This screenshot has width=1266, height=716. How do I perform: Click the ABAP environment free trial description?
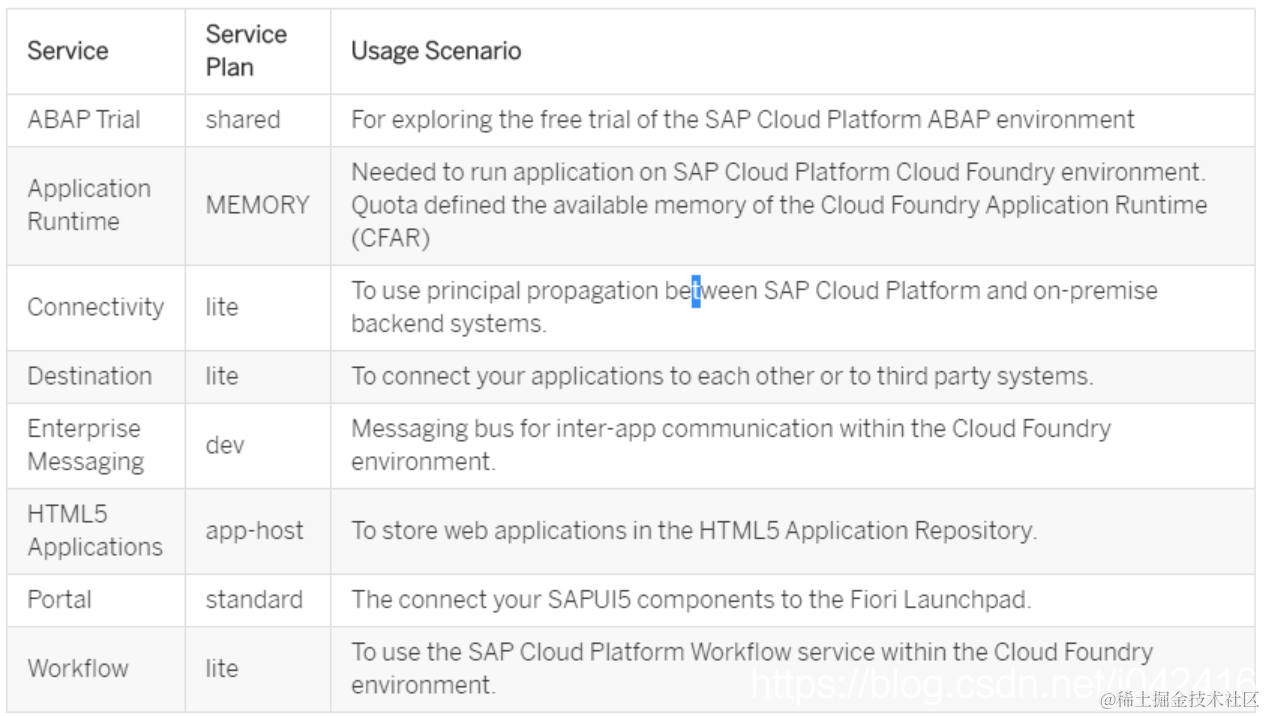(x=743, y=120)
